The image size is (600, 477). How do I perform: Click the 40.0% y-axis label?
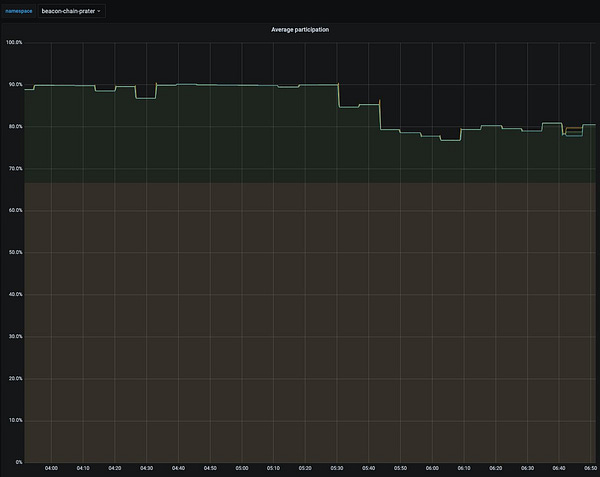pos(15,295)
